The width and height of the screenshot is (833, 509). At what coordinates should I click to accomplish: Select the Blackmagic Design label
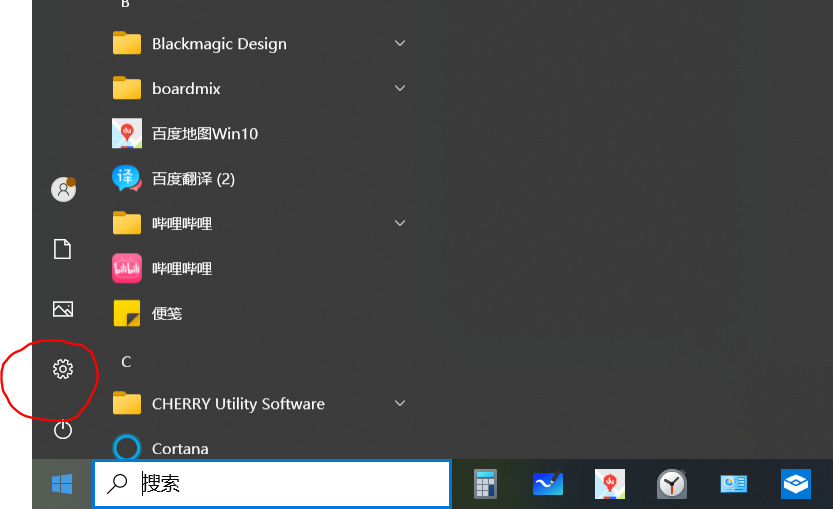coord(219,44)
